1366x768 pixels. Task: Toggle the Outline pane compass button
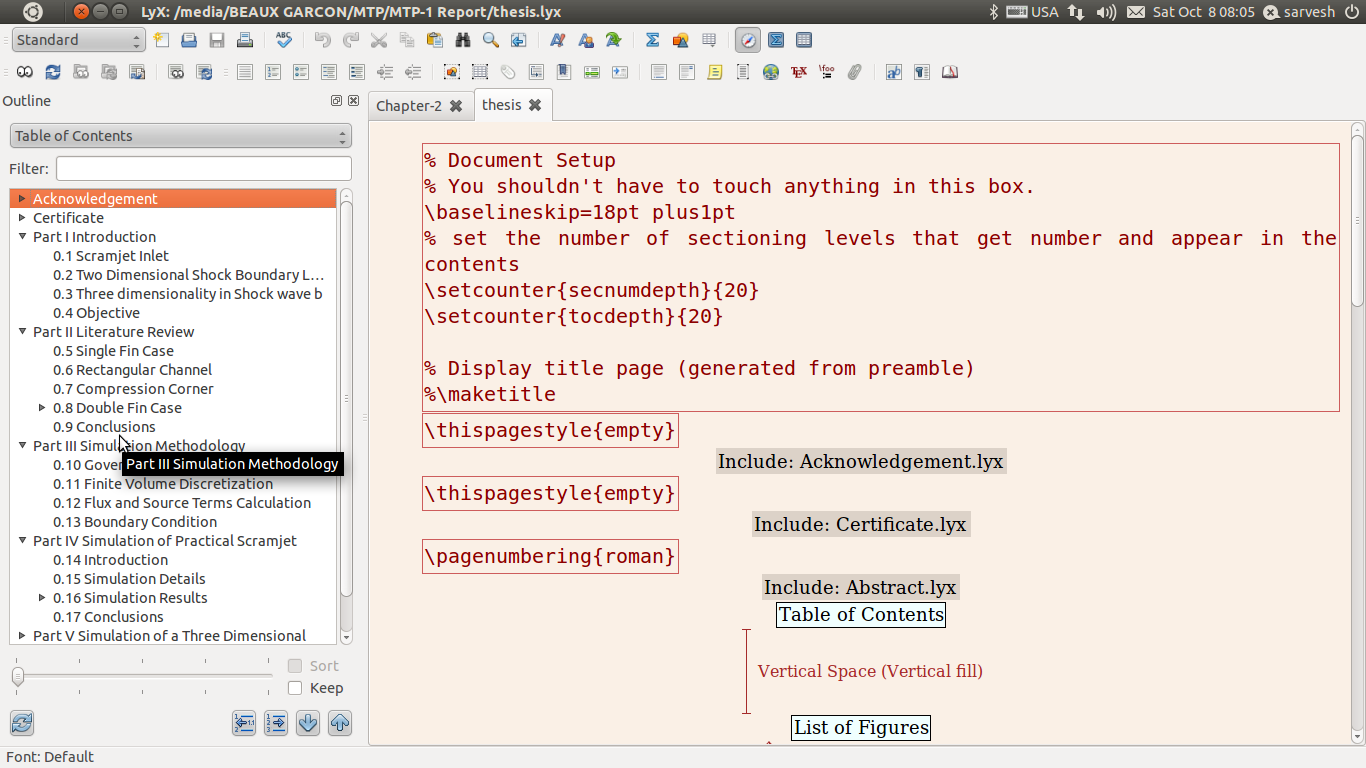coord(747,40)
